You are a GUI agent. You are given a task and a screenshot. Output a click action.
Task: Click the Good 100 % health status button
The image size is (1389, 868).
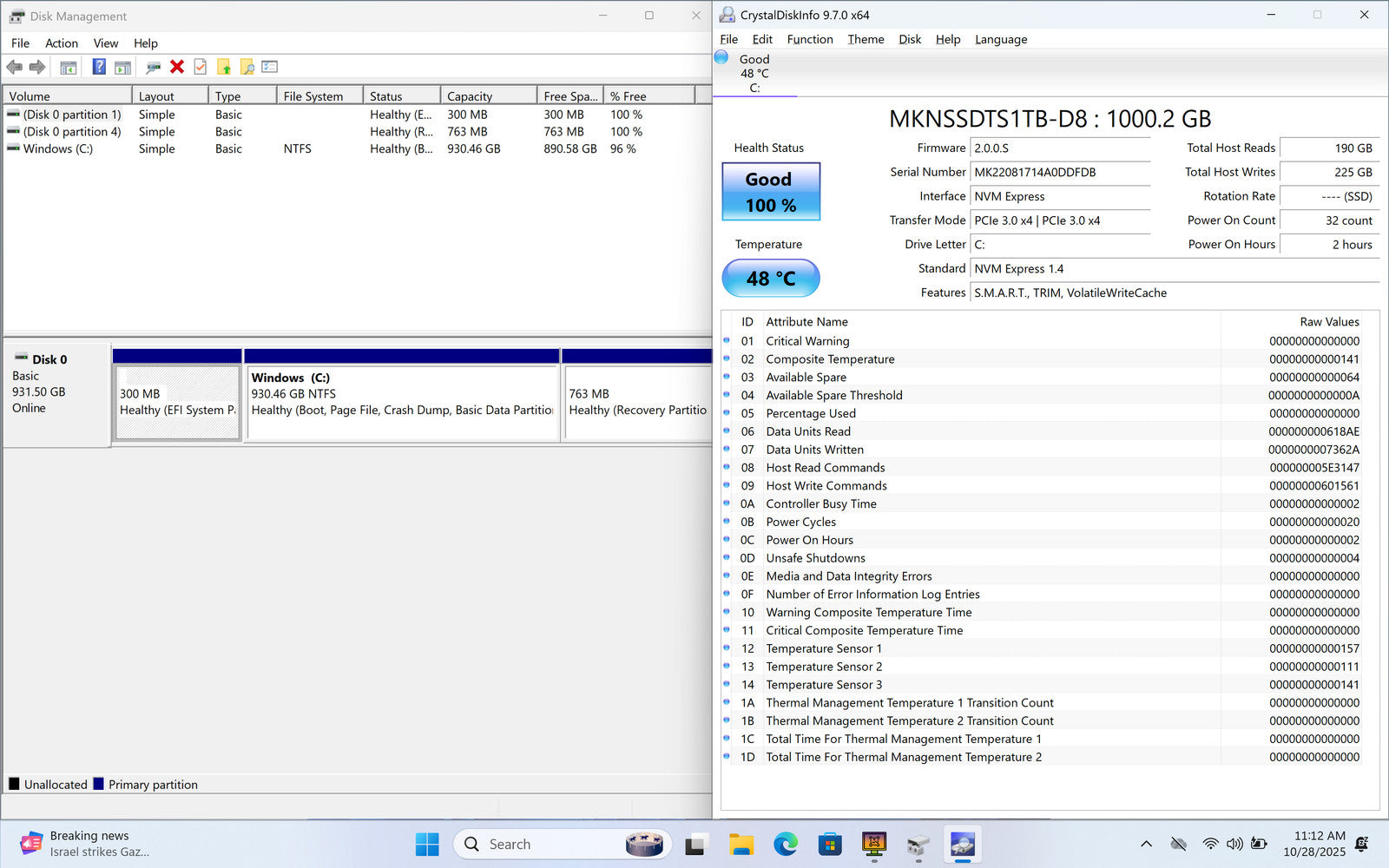770,192
